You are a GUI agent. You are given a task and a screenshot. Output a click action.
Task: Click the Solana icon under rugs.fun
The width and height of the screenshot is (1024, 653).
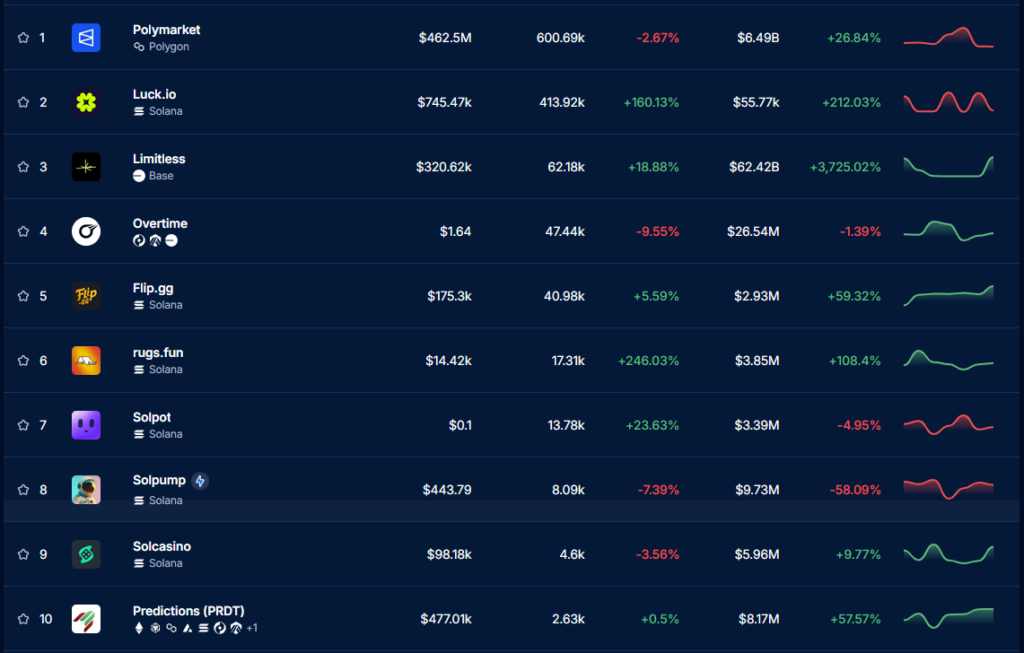pyautogui.click(x=138, y=370)
